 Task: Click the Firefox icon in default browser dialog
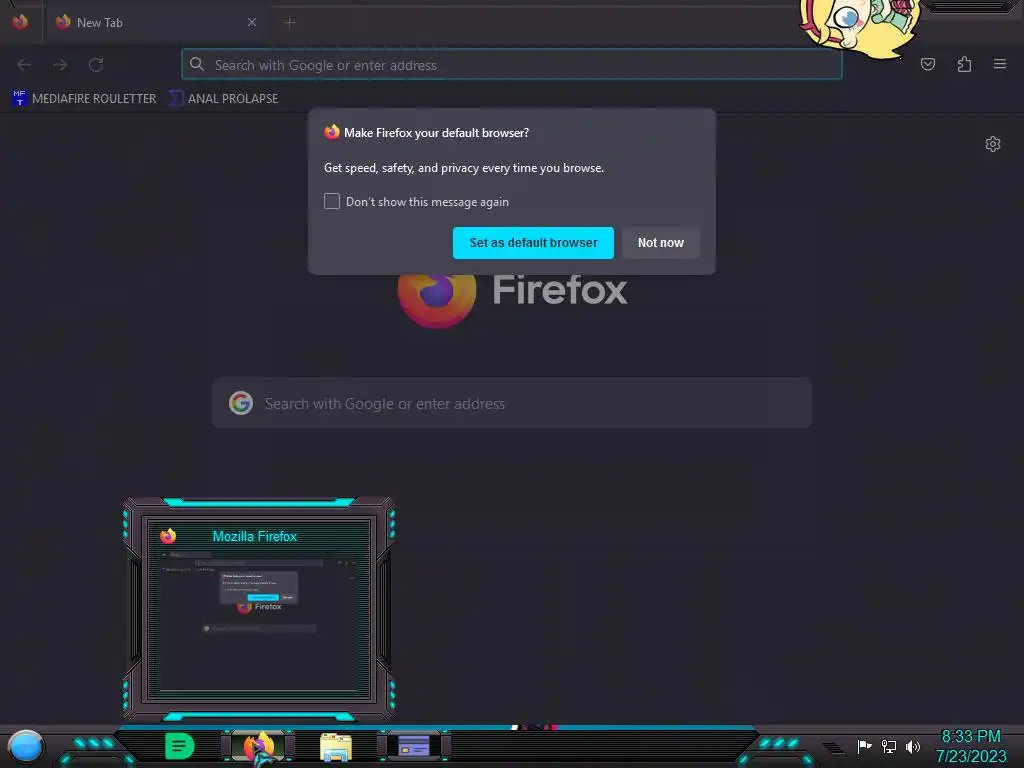(x=332, y=132)
